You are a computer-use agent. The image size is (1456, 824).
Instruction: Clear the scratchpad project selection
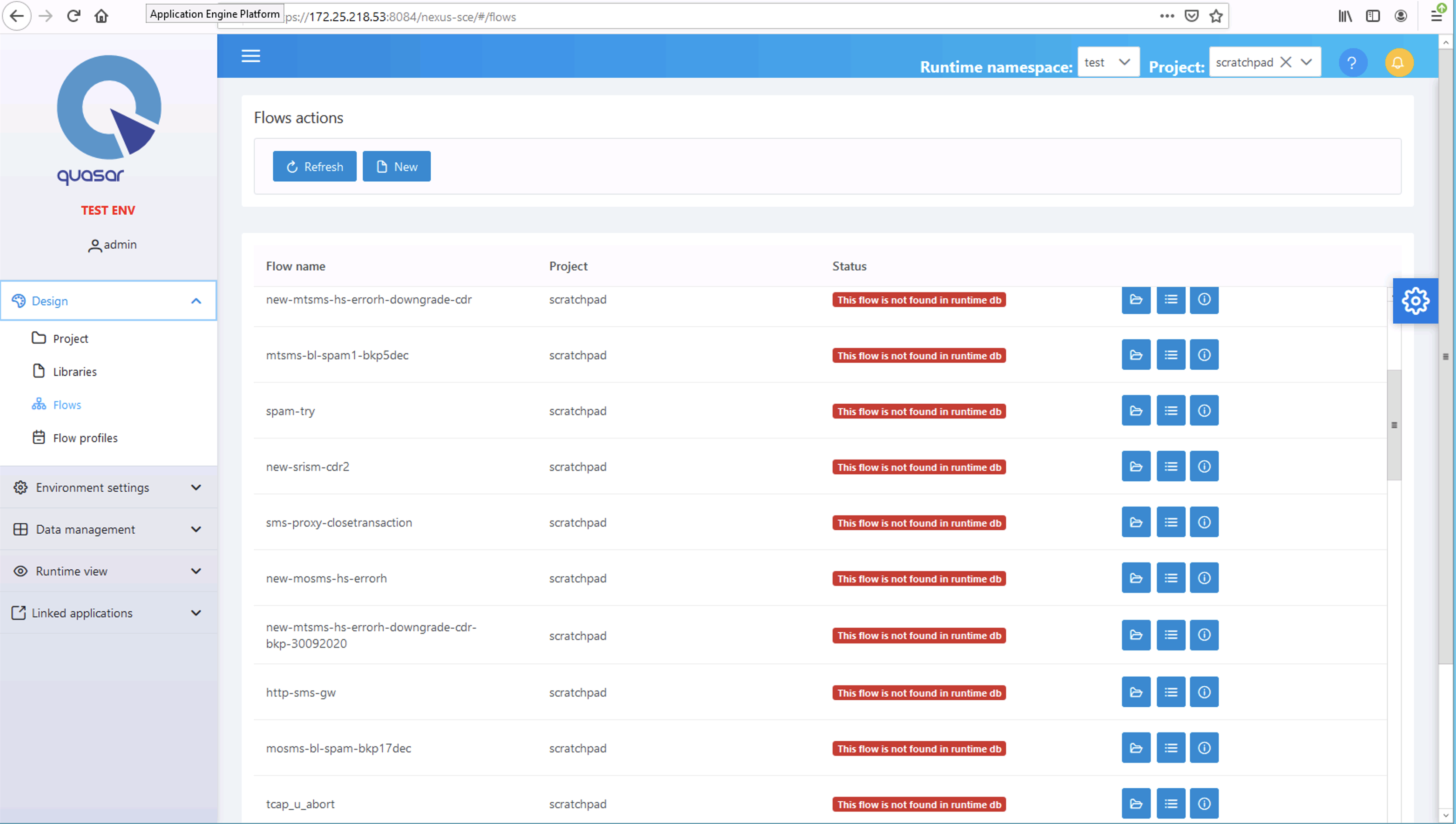pyautogui.click(x=1285, y=62)
